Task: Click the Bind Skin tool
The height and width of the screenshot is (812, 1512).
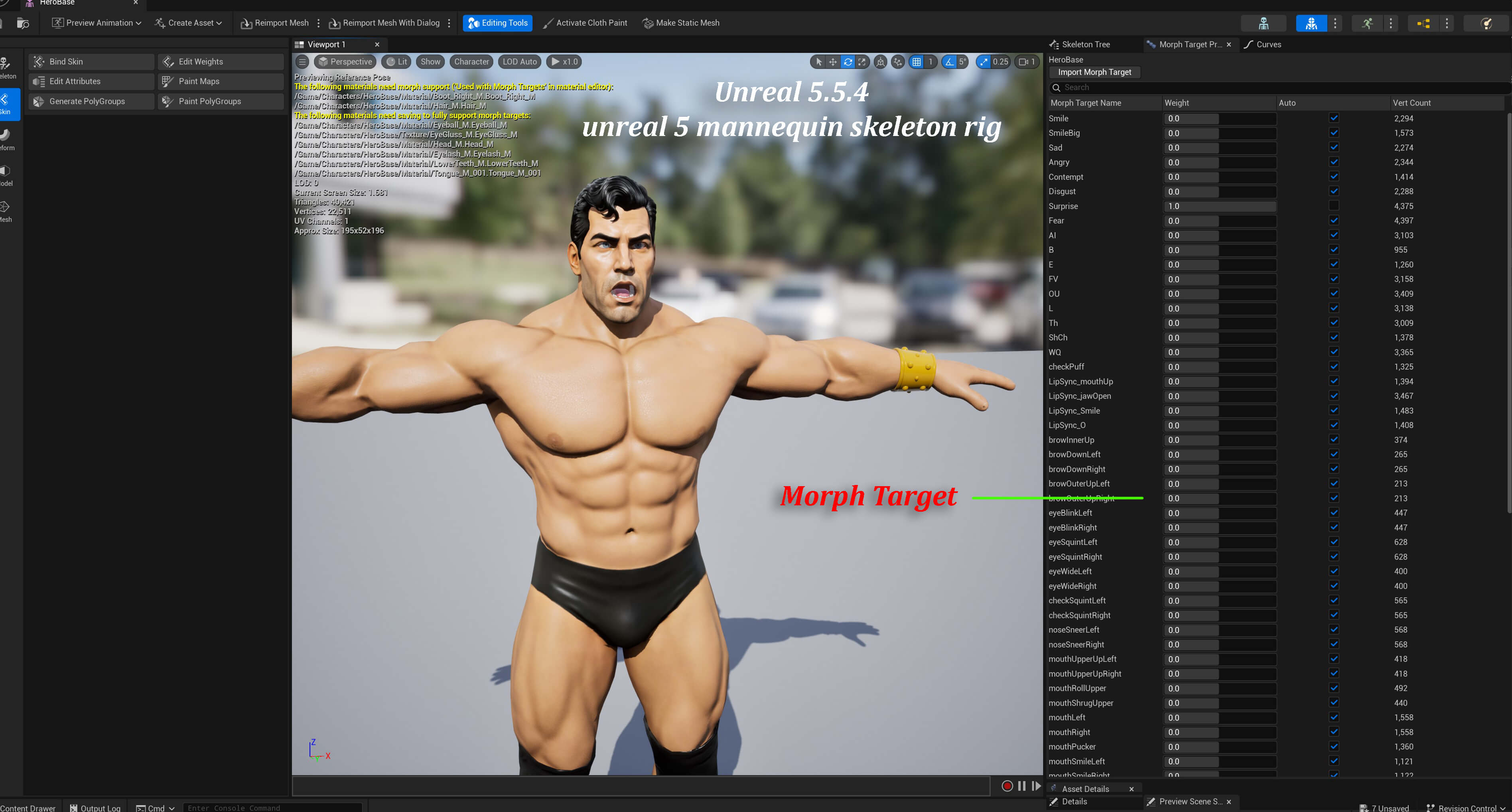Action: click(x=91, y=62)
